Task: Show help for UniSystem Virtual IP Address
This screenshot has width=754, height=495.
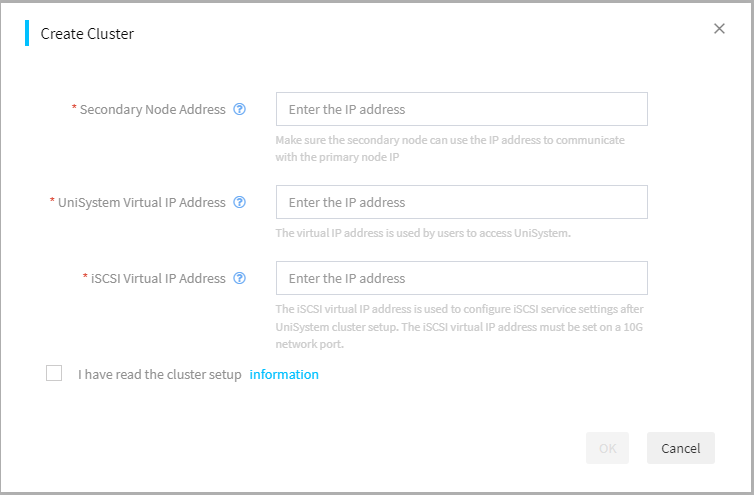Action: [239, 202]
